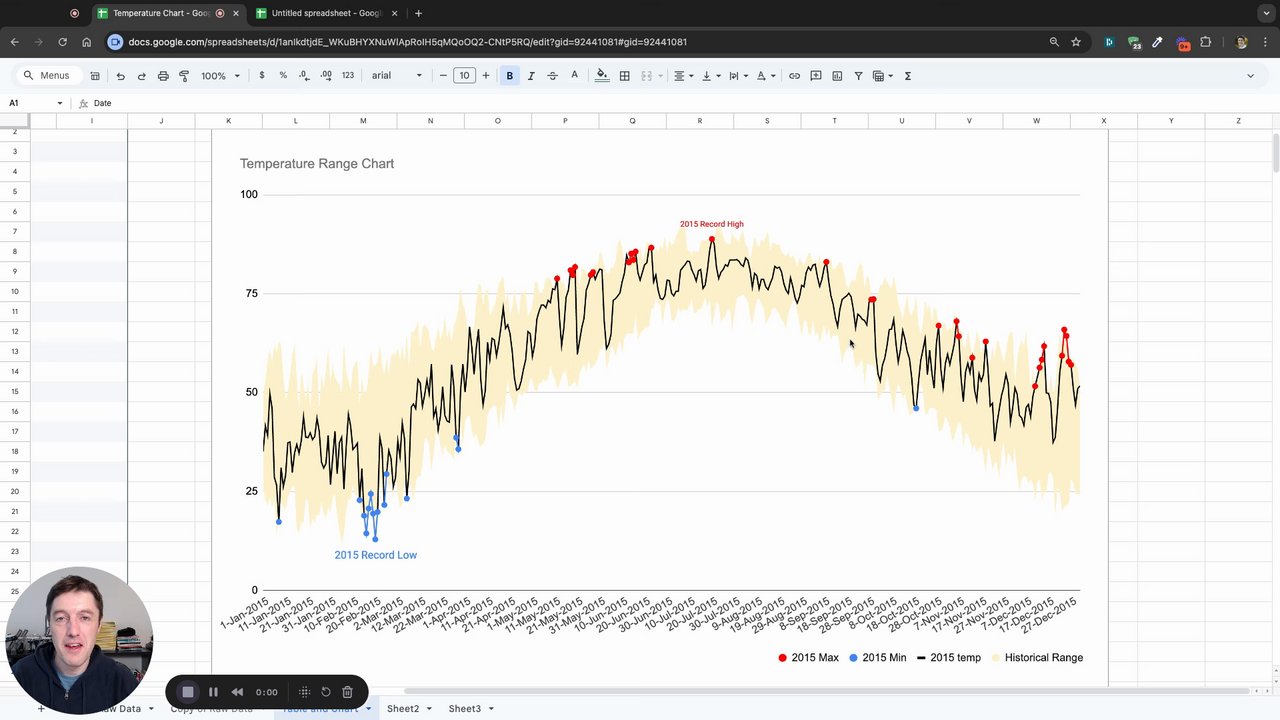Open the 123 more formats menu
This screenshot has height=720, width=1280.
(348, 76)
